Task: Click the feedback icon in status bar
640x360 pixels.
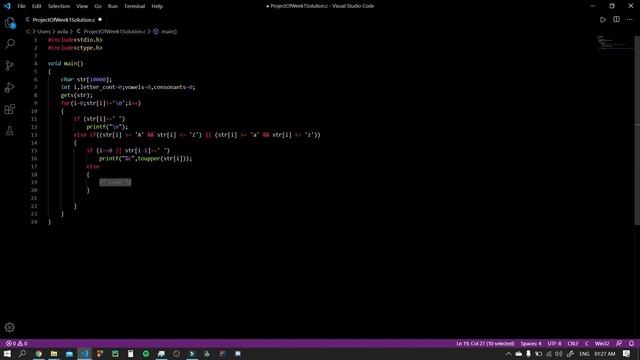Action: click(x=619, y=344)
